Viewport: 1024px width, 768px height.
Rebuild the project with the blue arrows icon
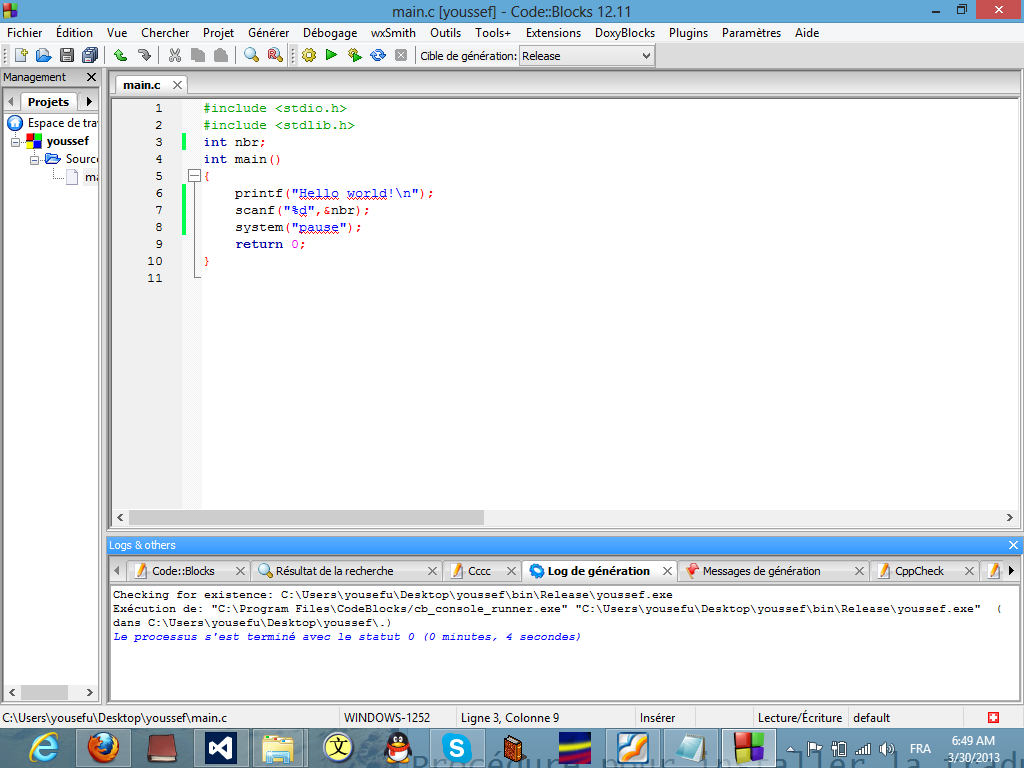[378, 56]
